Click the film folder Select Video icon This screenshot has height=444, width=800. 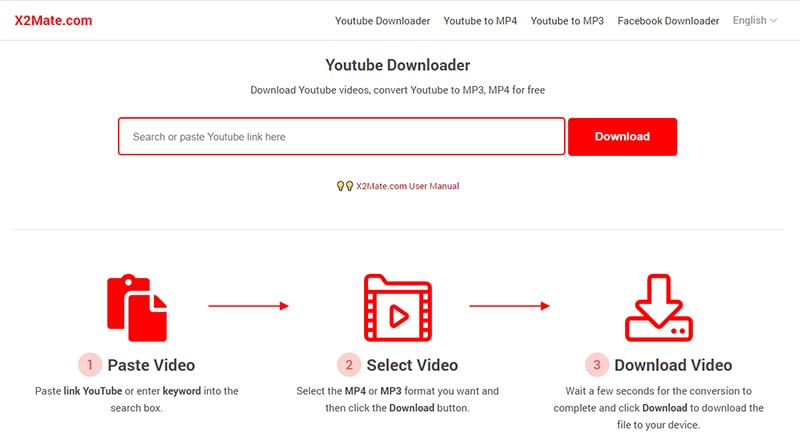pyautogui.click(x=399, y=308)
